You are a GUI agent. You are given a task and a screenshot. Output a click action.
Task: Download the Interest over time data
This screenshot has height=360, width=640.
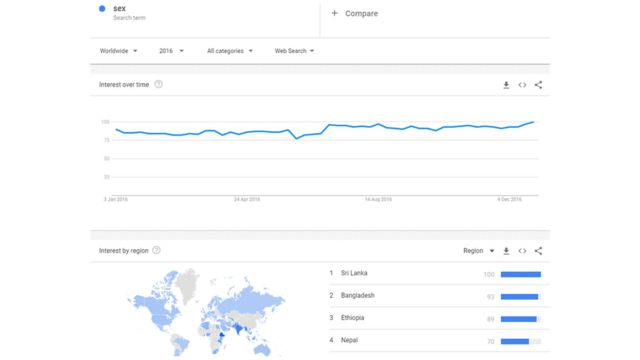coord(506,85)
